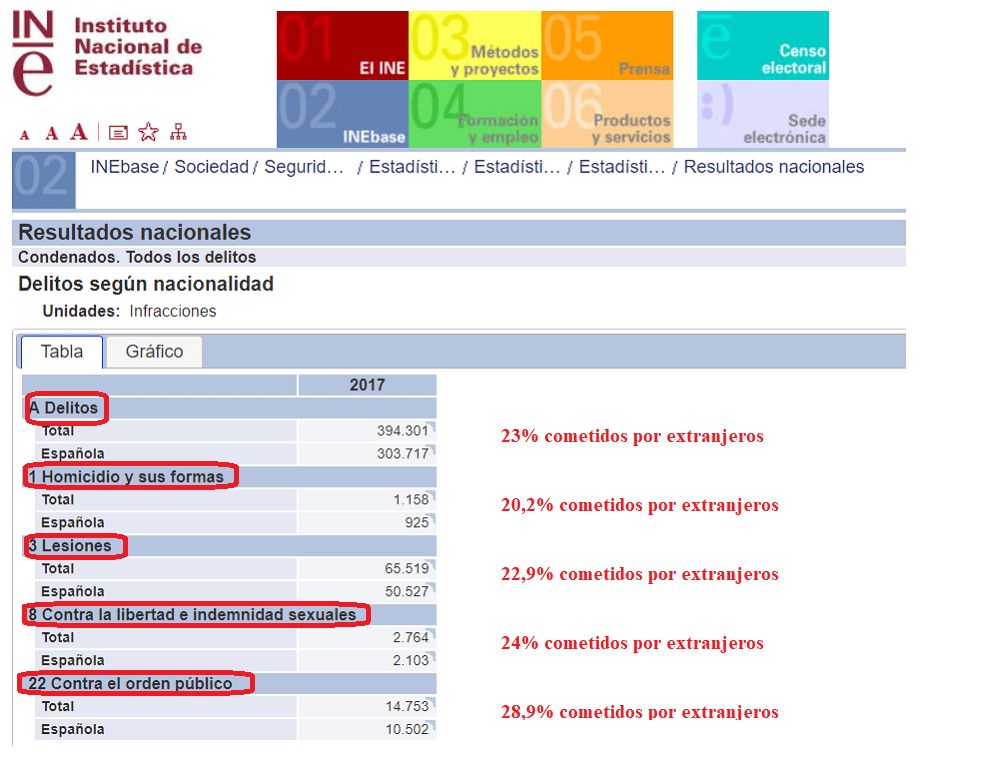Click the favorites star icon

point(148,132)
